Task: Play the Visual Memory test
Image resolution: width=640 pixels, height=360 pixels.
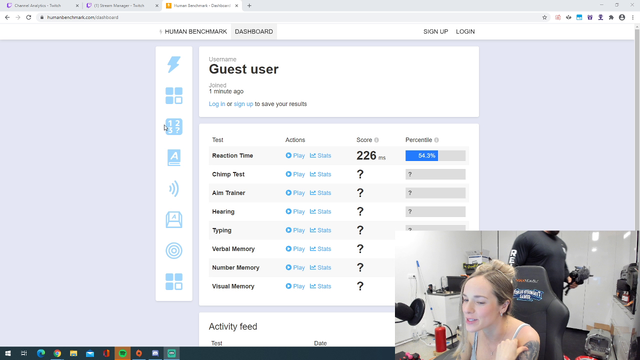Action: click(295, 287)
